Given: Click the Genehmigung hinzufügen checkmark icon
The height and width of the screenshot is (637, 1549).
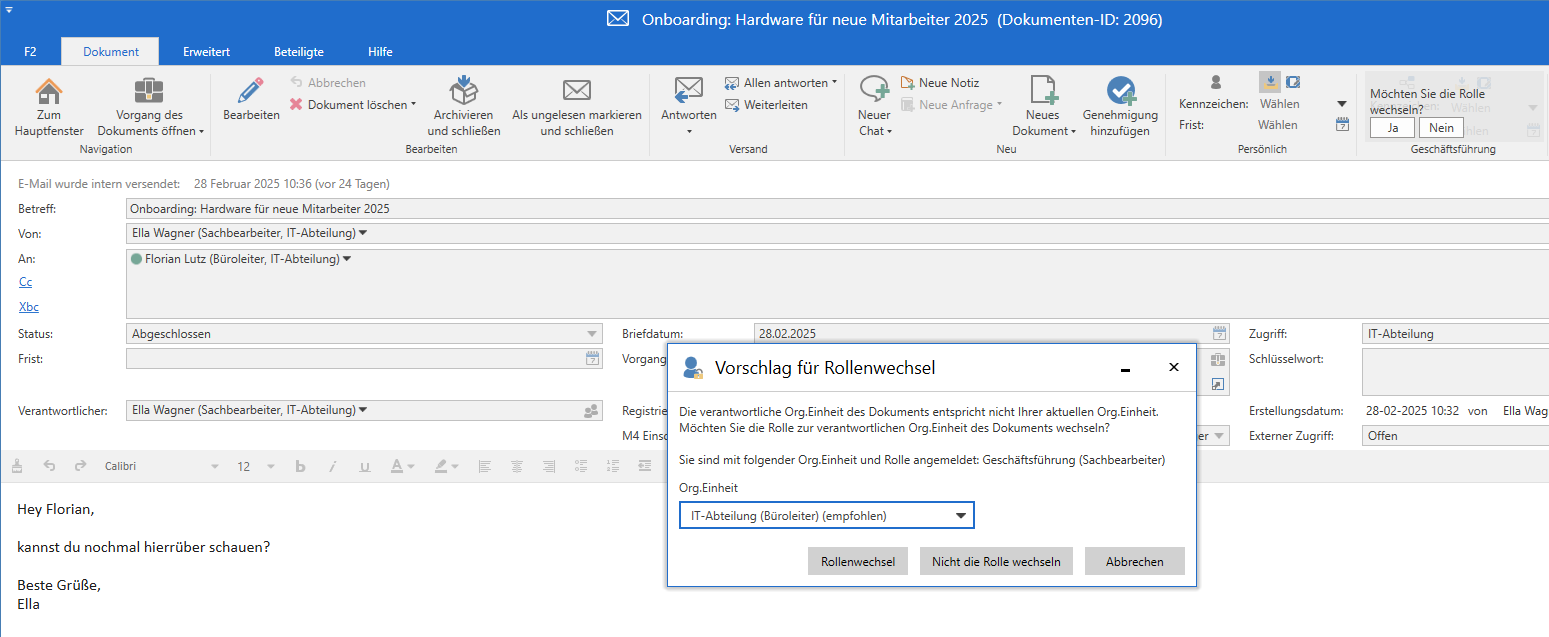Looking at the screenshot, I should [1120, 92].
